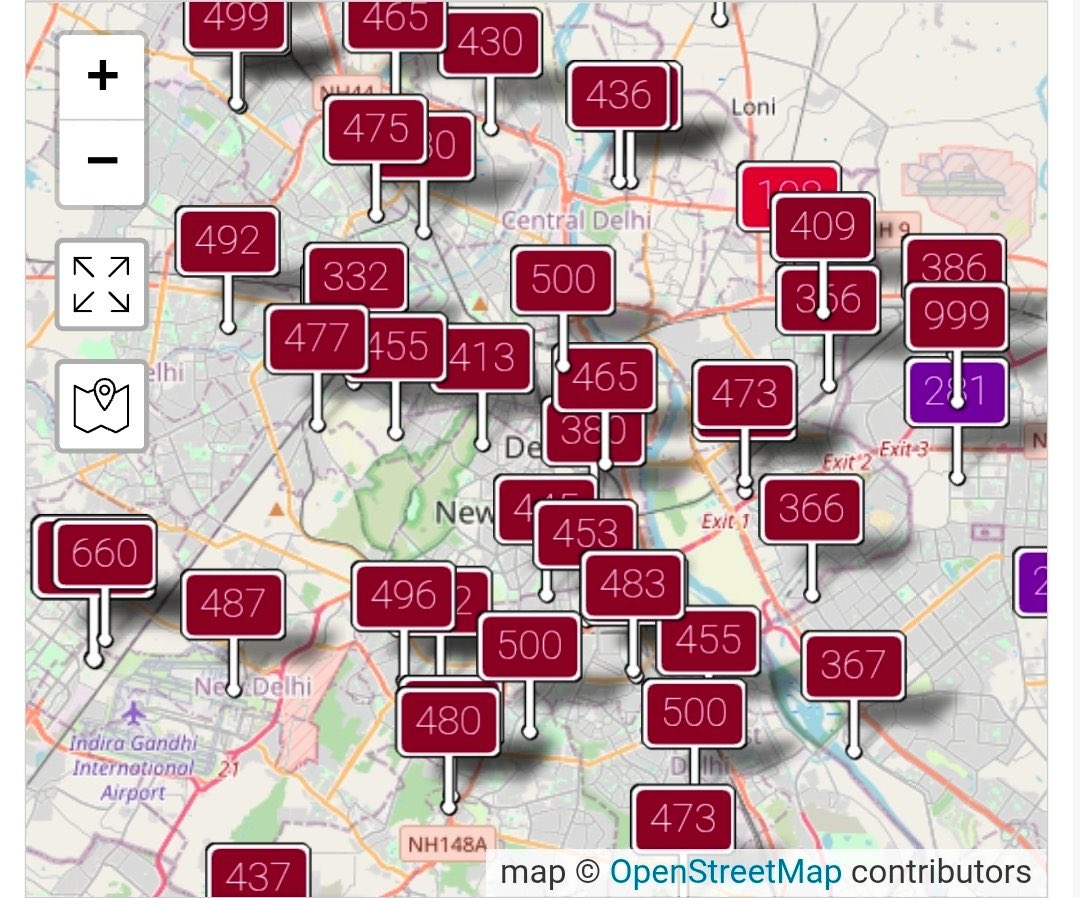
Task: Click the map location pin icon button
Action: coord(102,406)
